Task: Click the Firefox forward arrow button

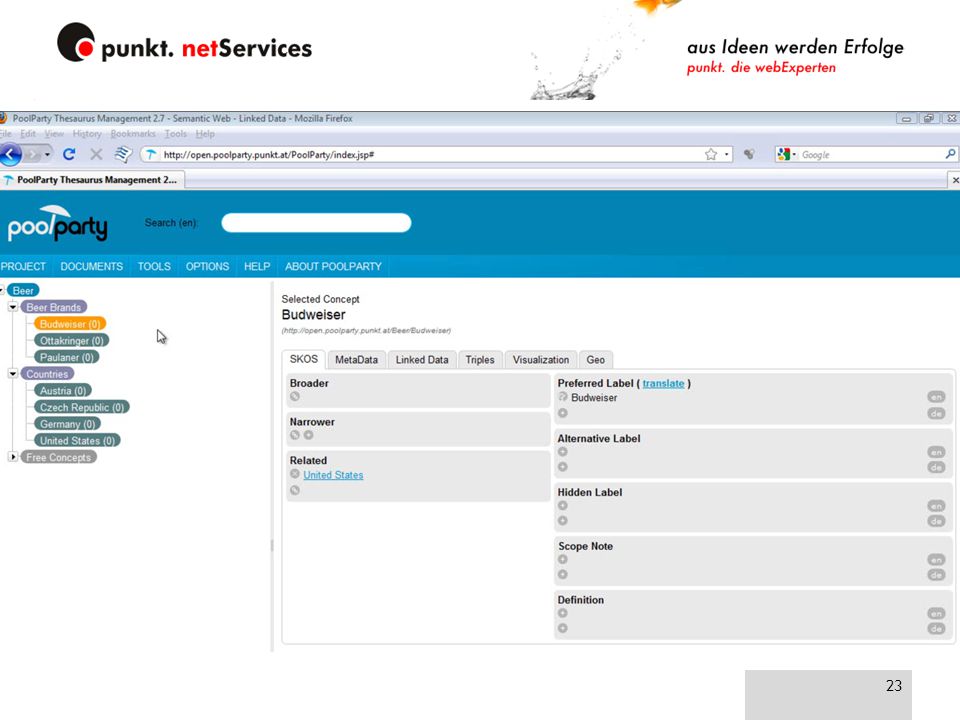Action: (x=33, y=154)
